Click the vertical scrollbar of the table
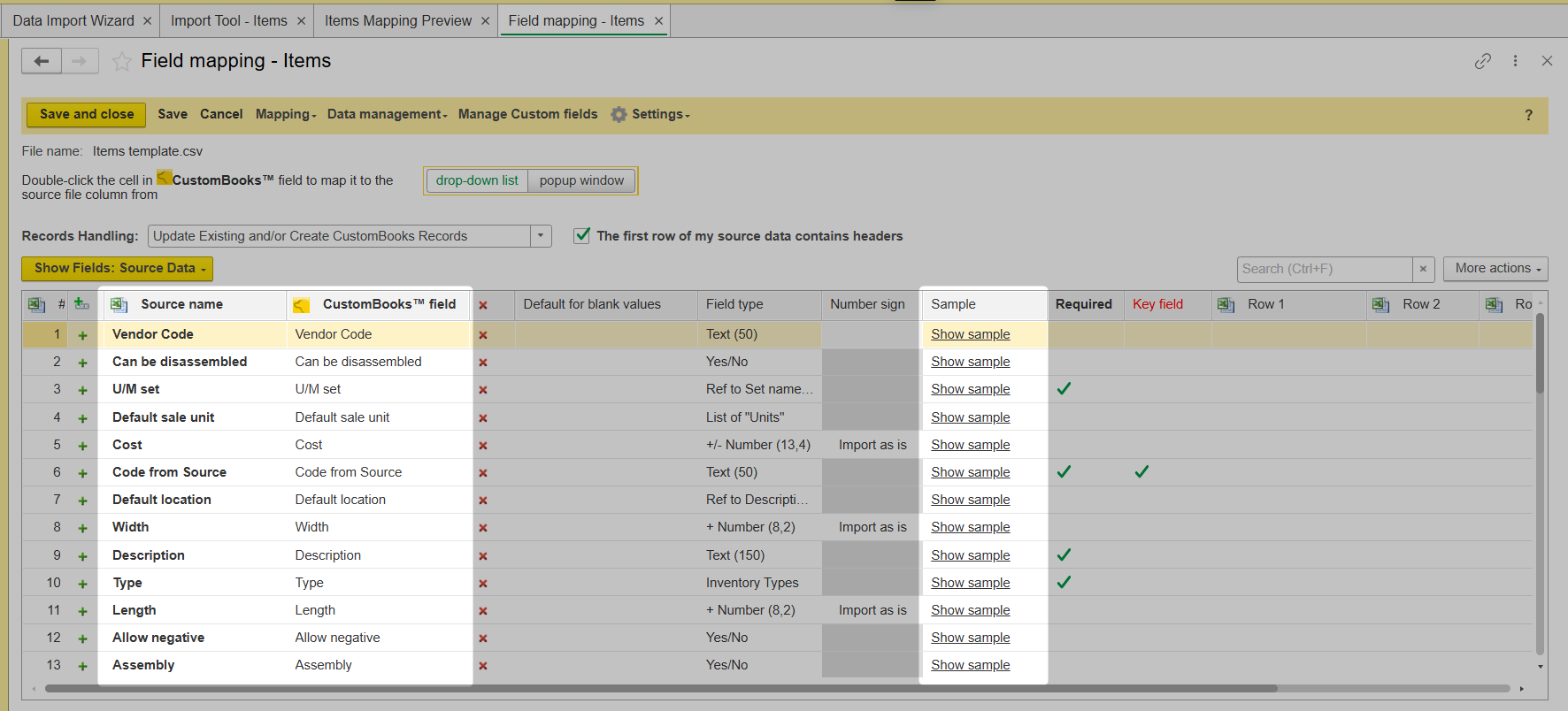 tap(1540, 354)
